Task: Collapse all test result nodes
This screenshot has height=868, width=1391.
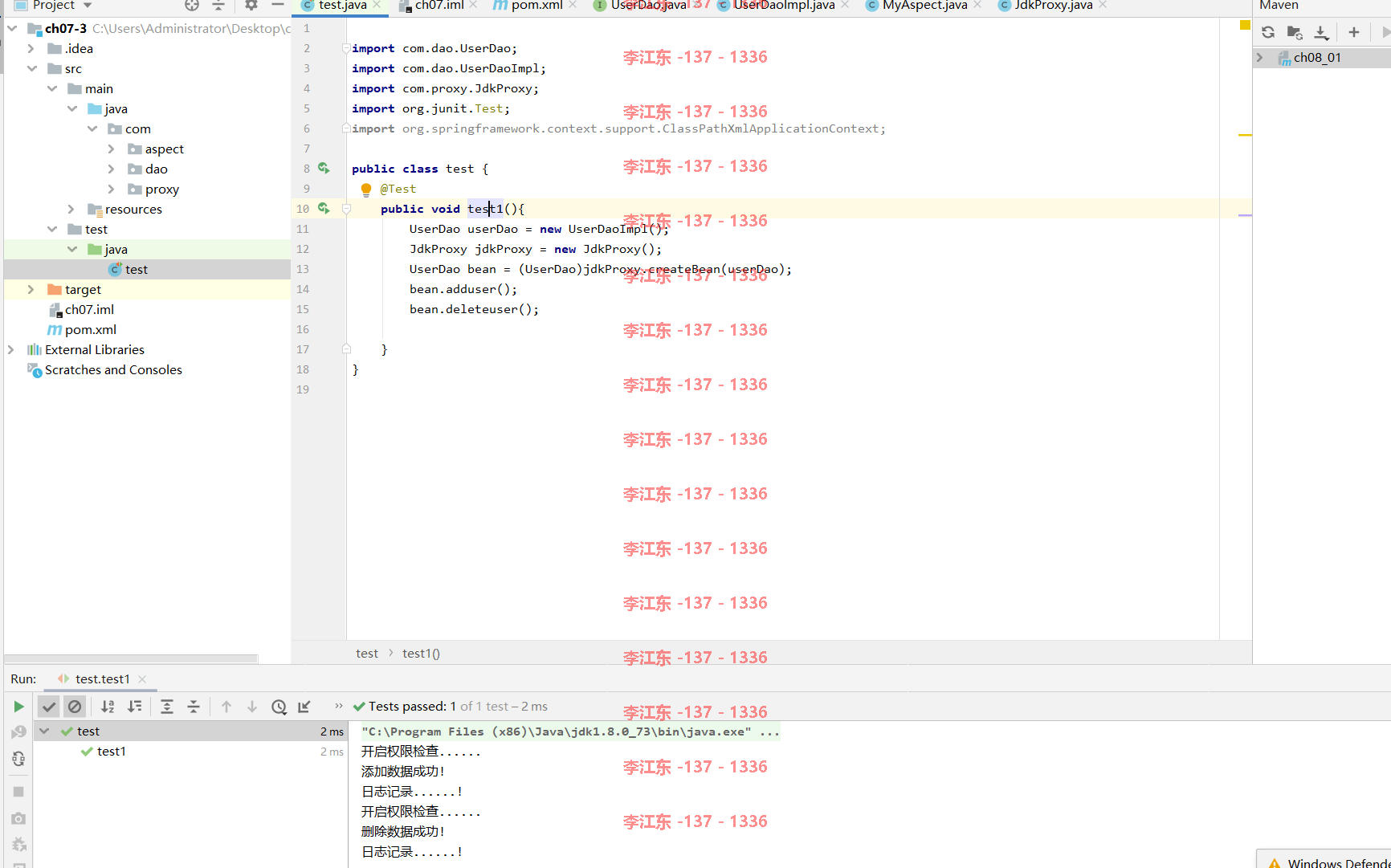Action: [x=194, y=707]
